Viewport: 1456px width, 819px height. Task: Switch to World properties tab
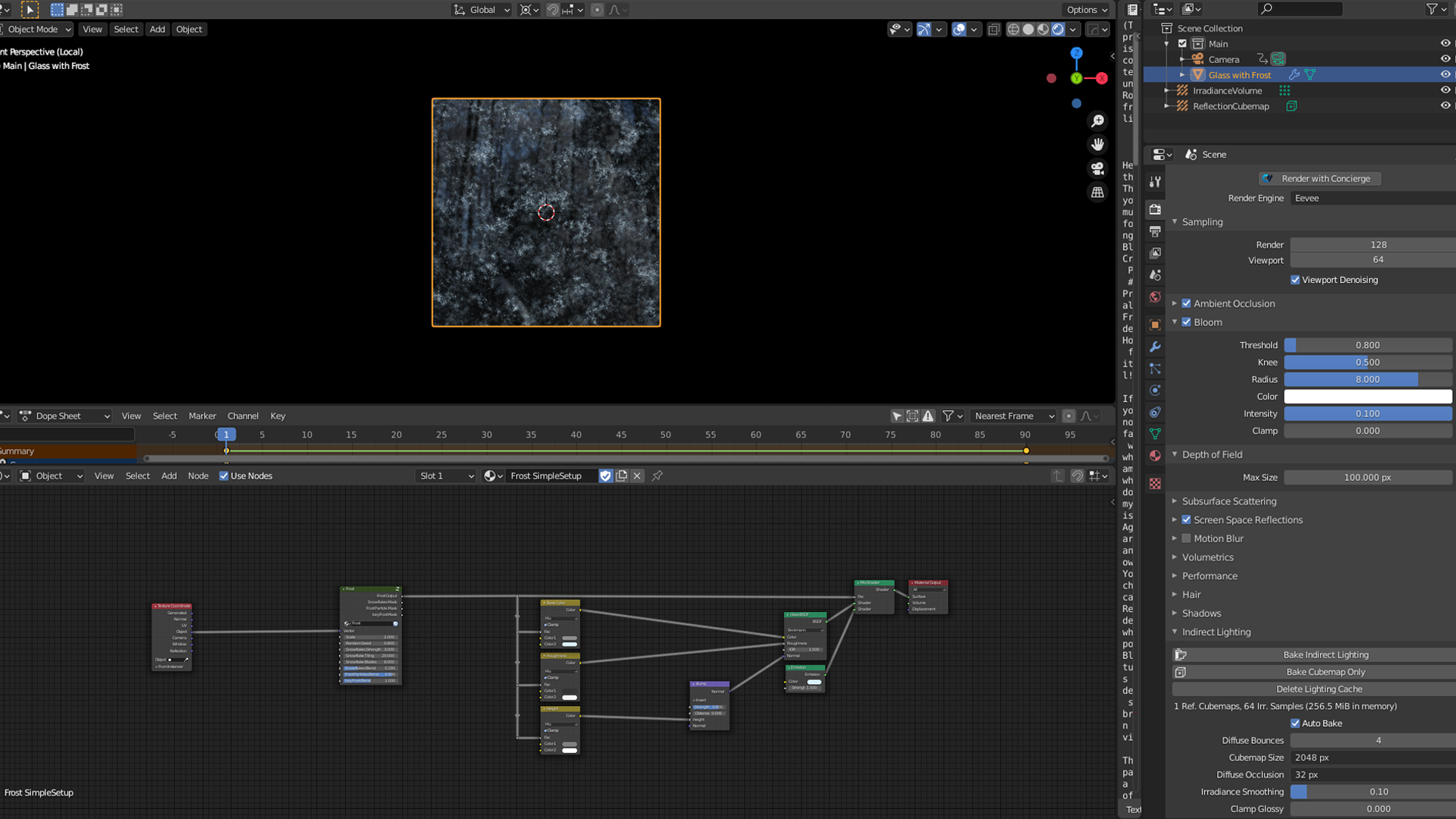[1155, 297]
